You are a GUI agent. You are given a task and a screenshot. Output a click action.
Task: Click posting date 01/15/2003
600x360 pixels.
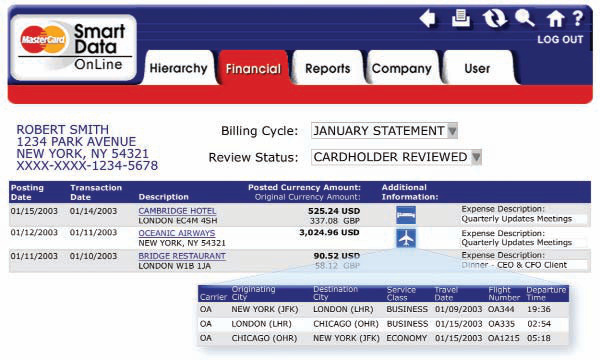[x=34, y=211]
